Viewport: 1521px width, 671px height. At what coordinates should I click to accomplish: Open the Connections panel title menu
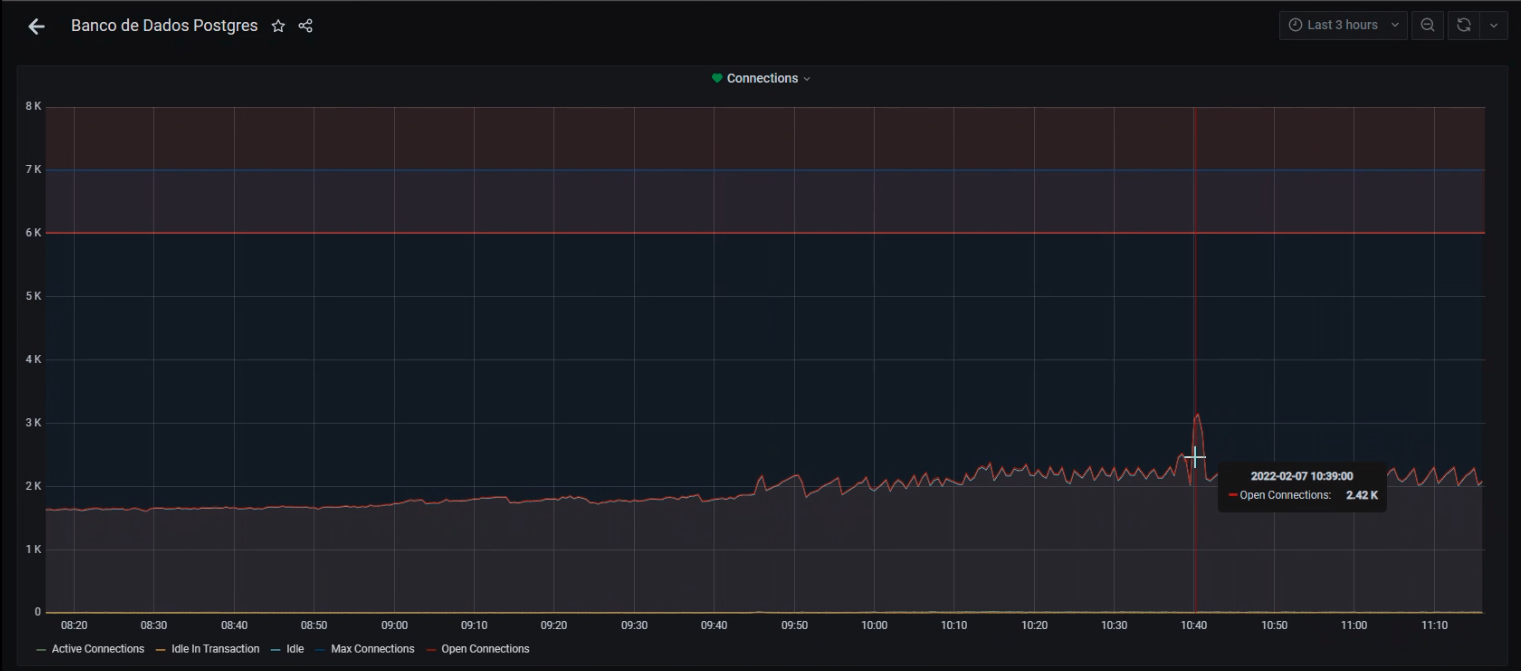(762, 79)
